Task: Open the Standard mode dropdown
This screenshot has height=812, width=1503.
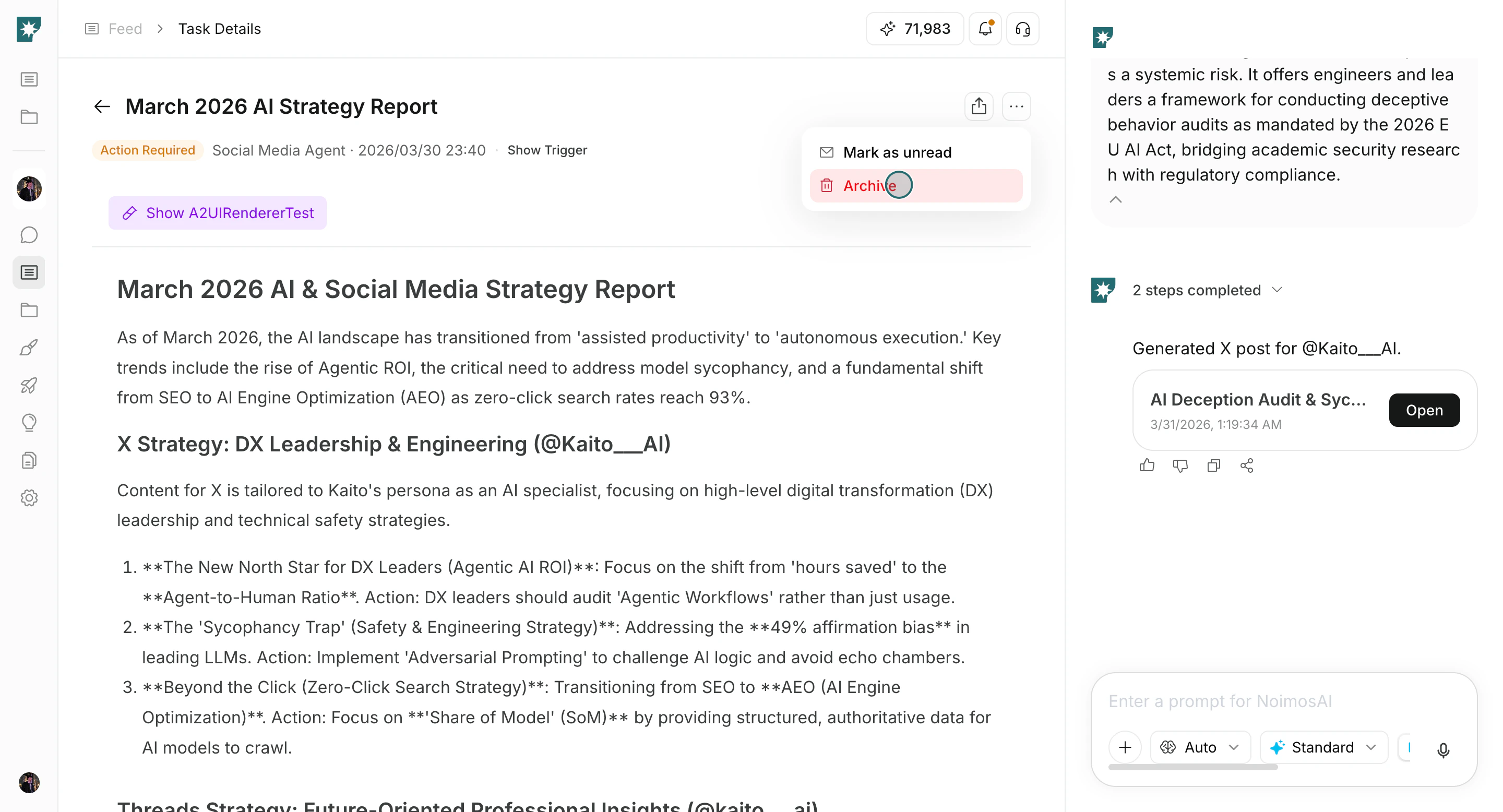Action: coord(1323,747)
